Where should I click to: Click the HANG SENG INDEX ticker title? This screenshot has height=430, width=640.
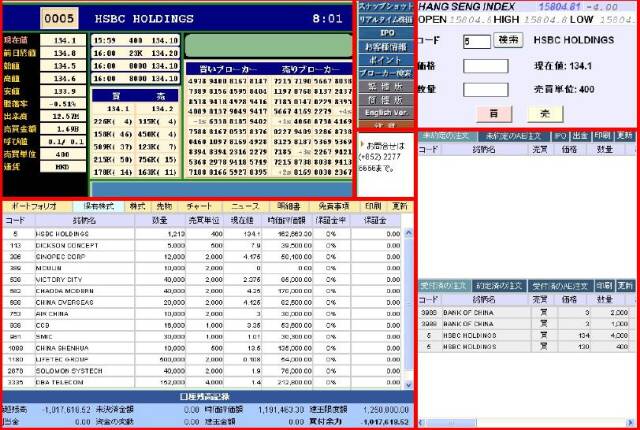467,7
